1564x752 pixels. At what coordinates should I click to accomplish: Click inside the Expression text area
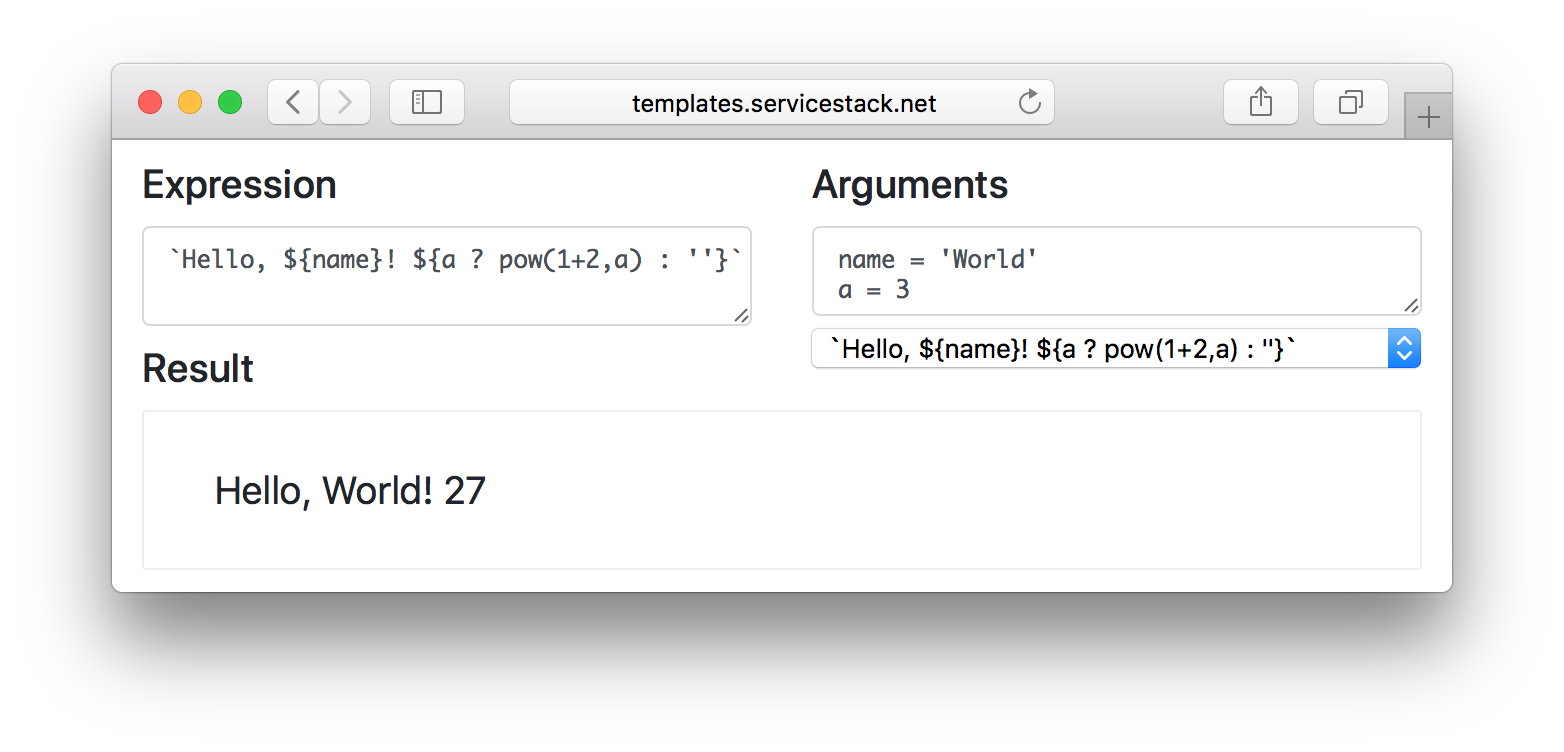coord(447,276)
